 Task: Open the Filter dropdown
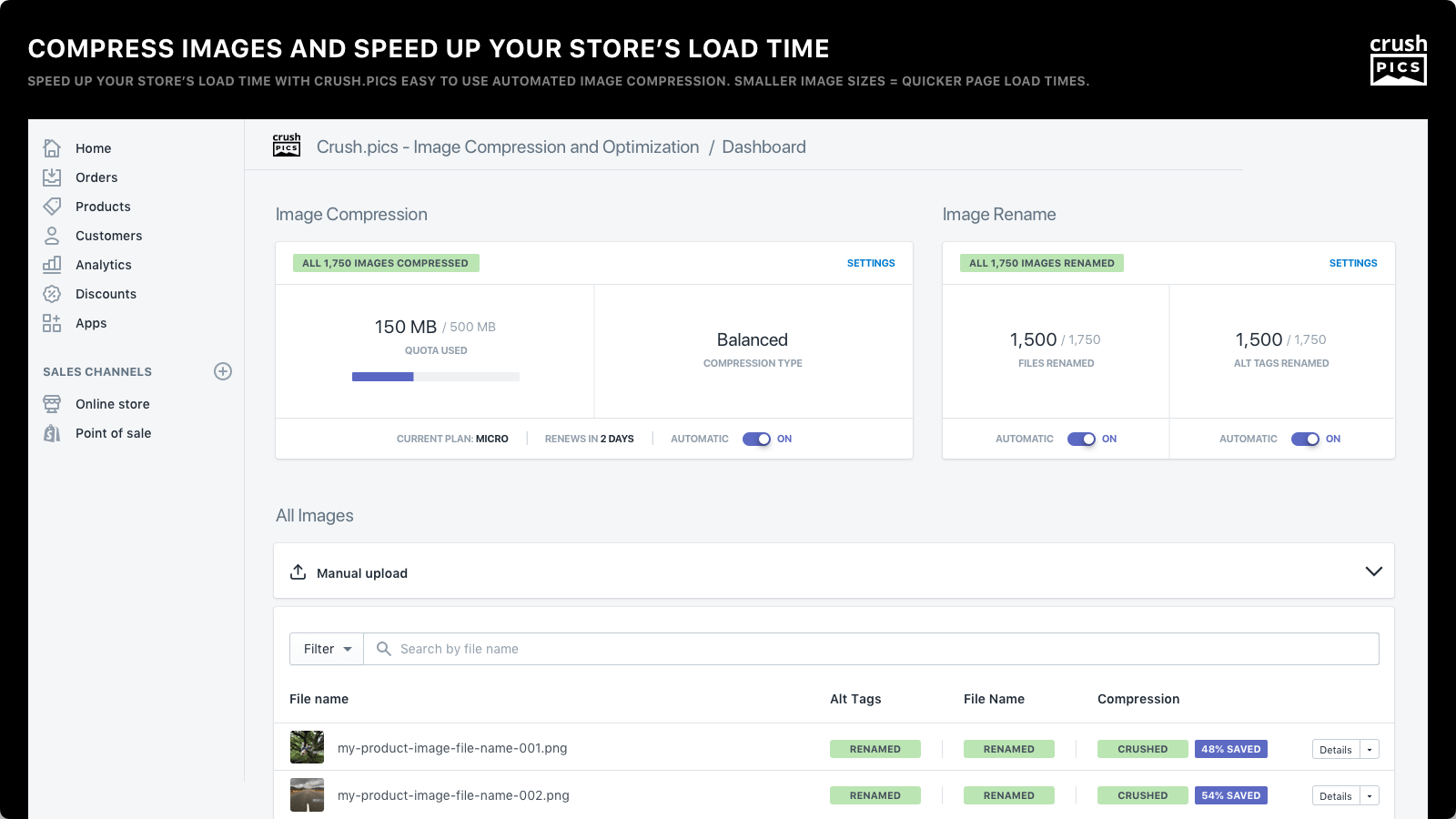(x=327, y=649)
